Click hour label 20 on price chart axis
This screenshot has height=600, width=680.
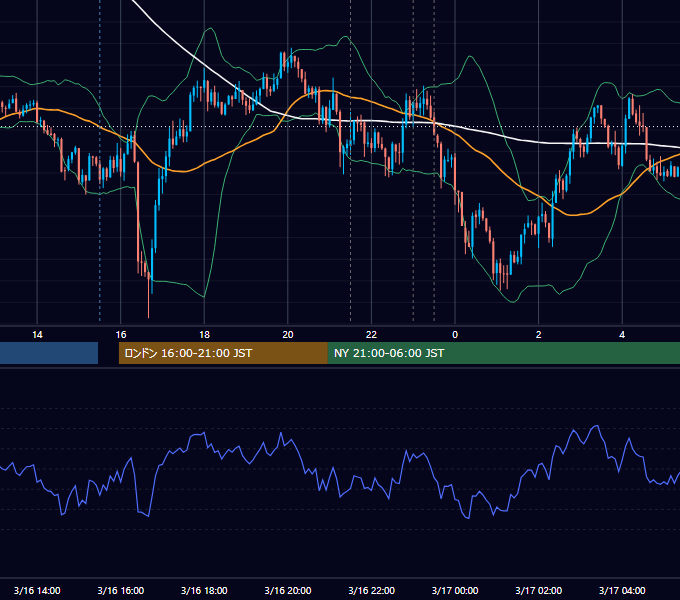(288, 335)
